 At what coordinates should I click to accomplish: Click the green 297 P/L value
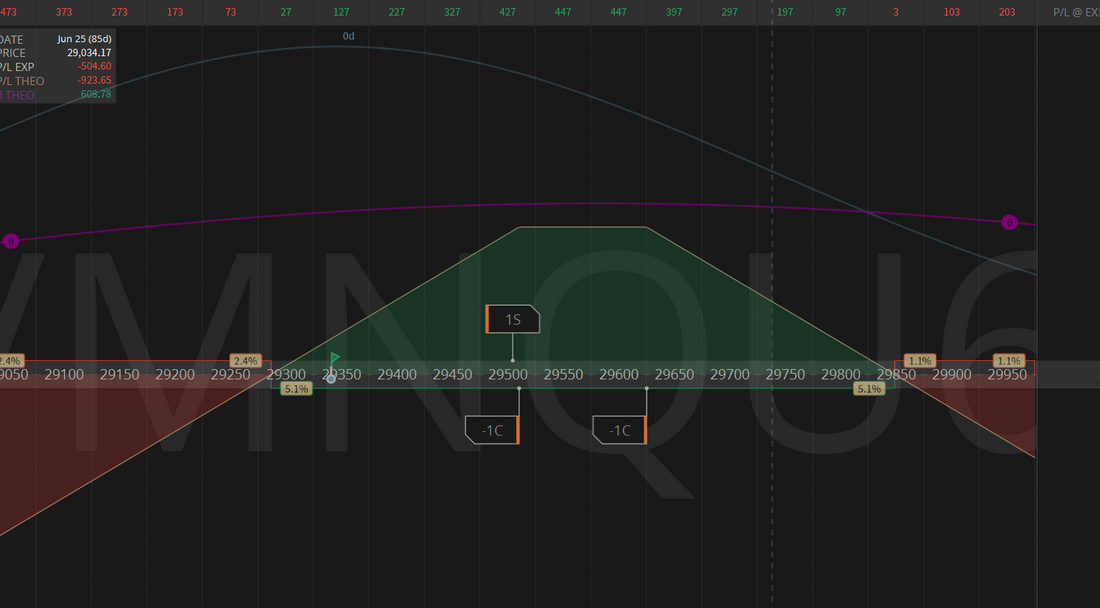pos(730,12)
